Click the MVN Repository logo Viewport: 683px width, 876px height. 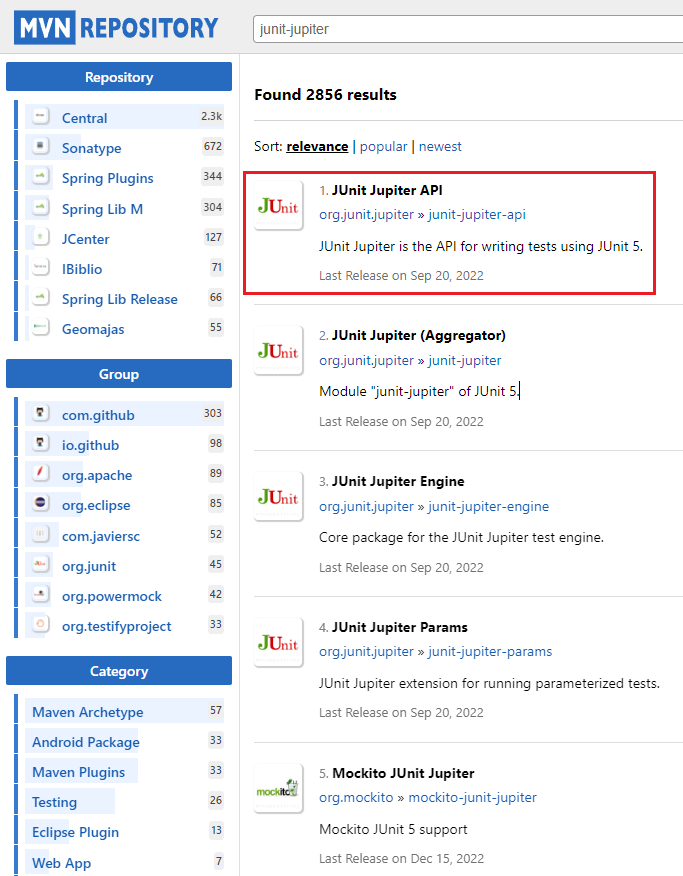click(x=116, y=27)
